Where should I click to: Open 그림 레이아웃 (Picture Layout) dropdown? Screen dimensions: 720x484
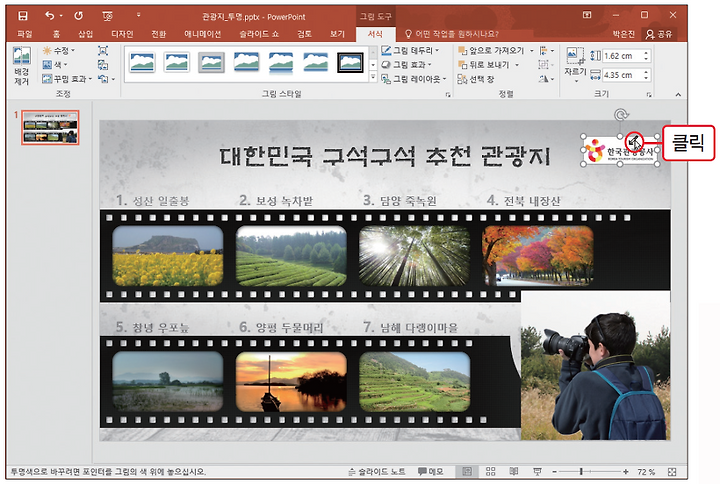414,79
